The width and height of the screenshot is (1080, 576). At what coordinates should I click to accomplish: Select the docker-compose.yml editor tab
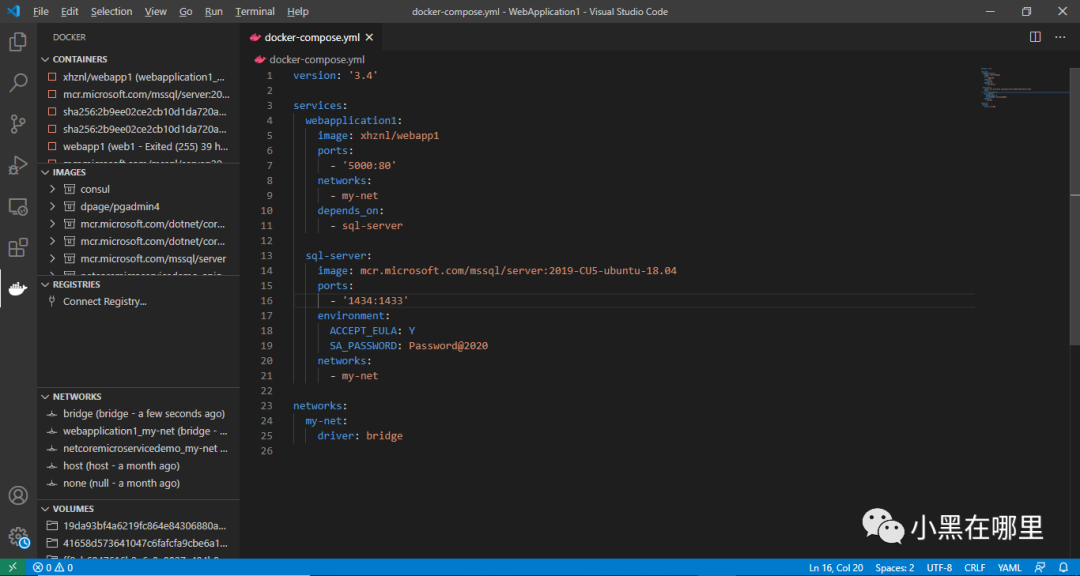[x=311, y=37]
